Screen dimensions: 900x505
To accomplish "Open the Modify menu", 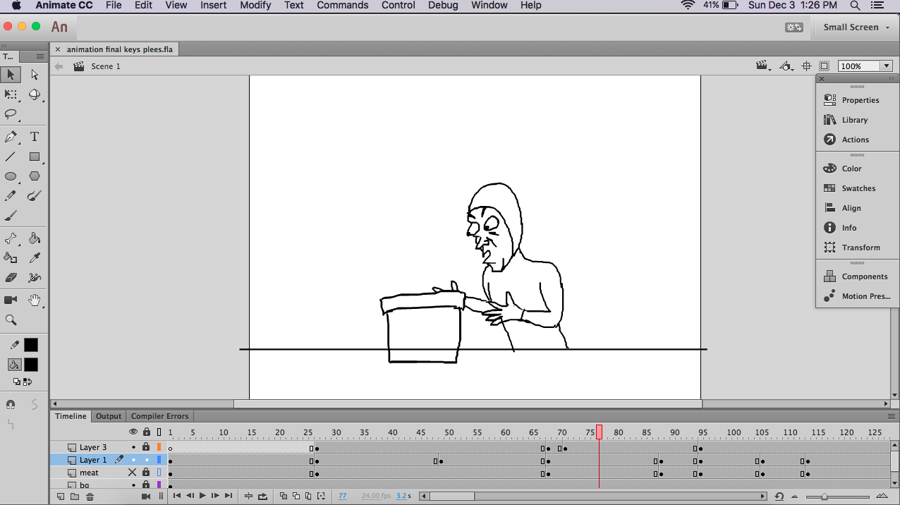I will tap(255, 5).
